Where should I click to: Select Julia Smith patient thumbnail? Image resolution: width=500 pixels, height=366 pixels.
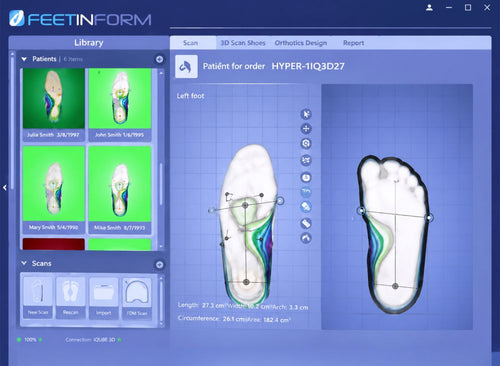(x=54, y=99)
